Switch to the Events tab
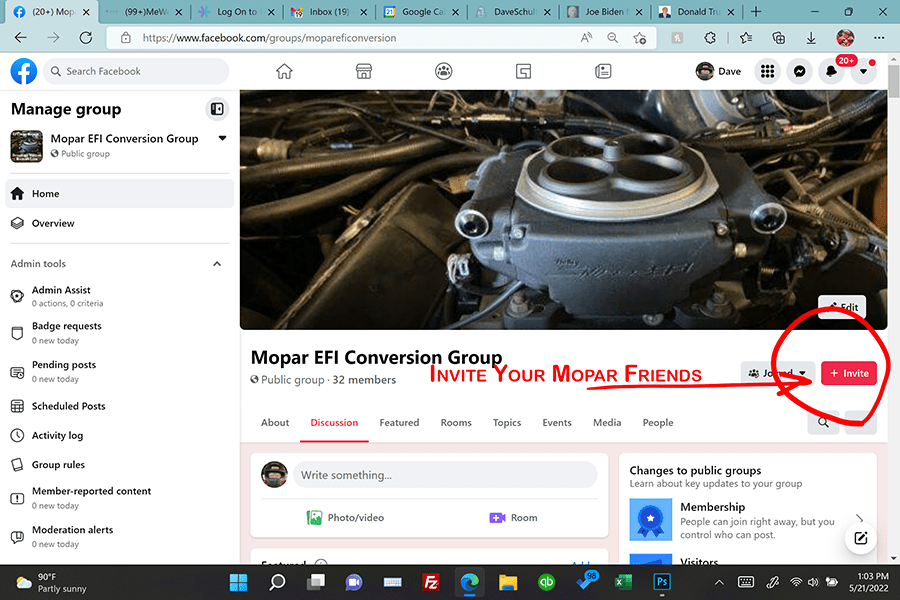900x600 pixels. pyautogui.click(x=557, y=423)
